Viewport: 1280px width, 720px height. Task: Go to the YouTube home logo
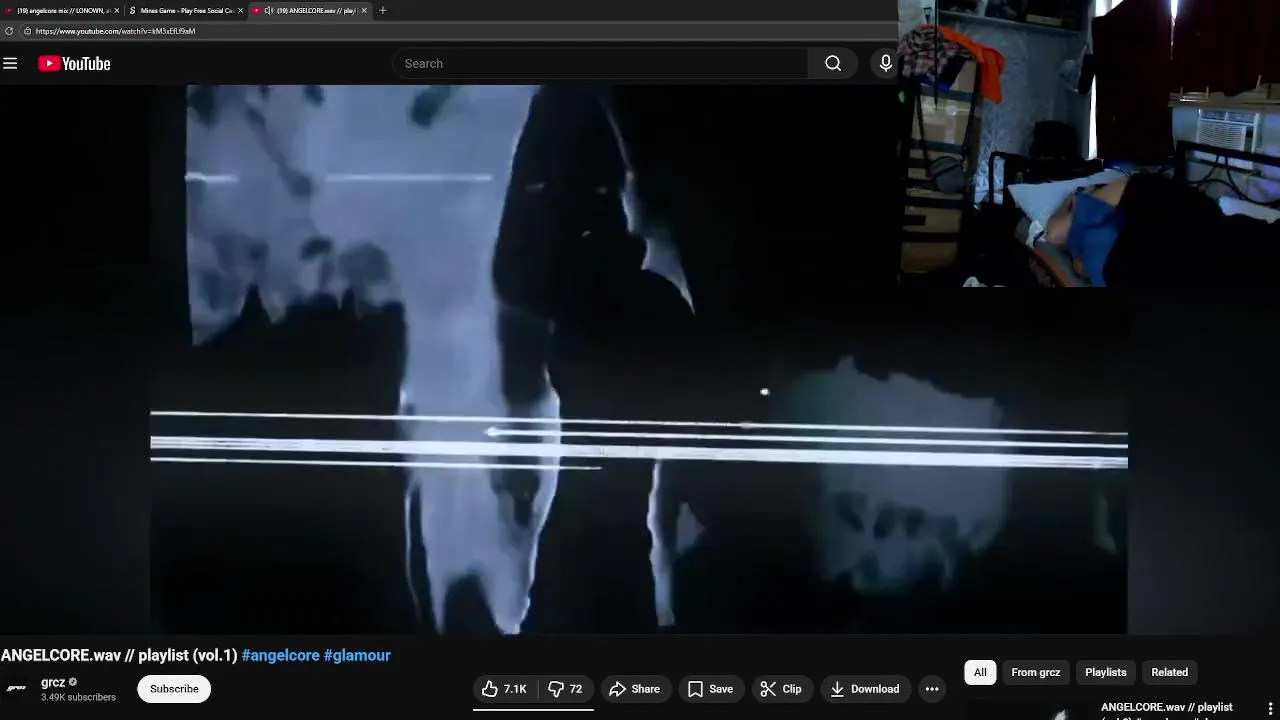(x=74, y=64)
